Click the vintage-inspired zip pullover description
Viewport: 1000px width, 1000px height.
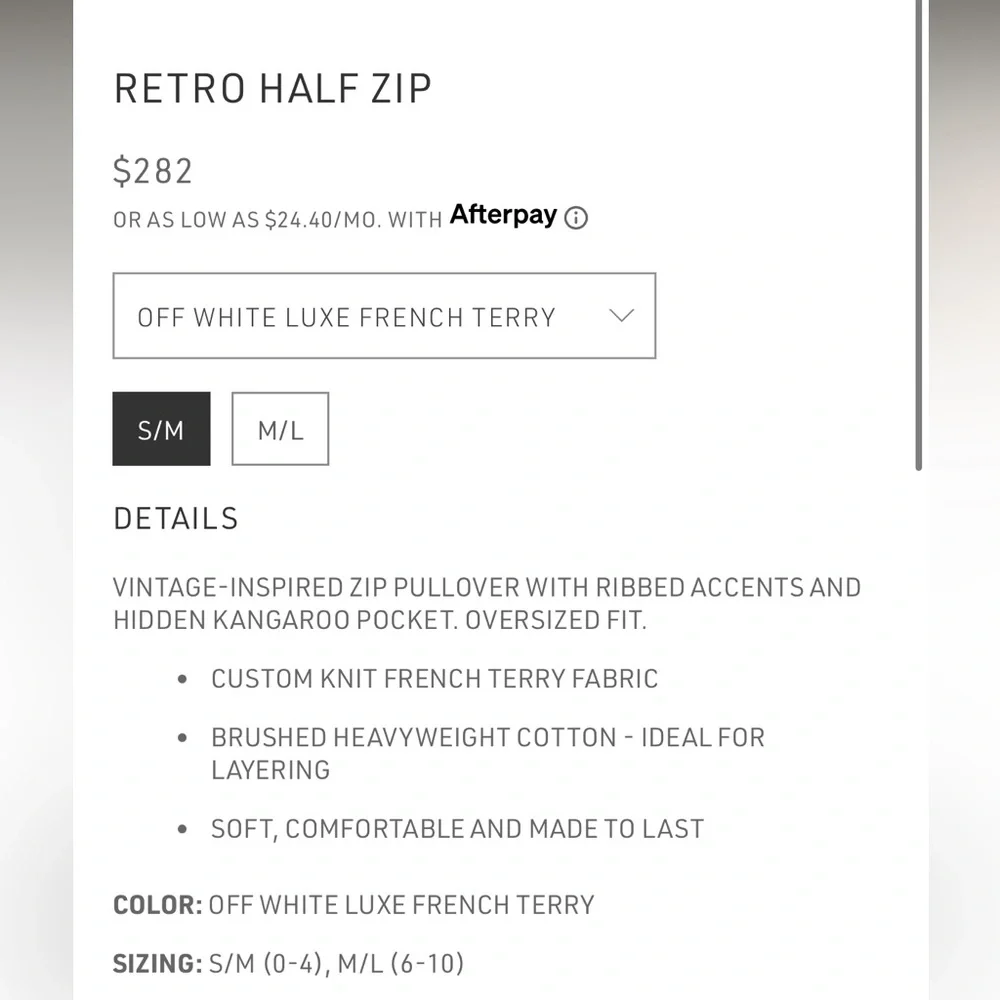click(x=486, y=587)
